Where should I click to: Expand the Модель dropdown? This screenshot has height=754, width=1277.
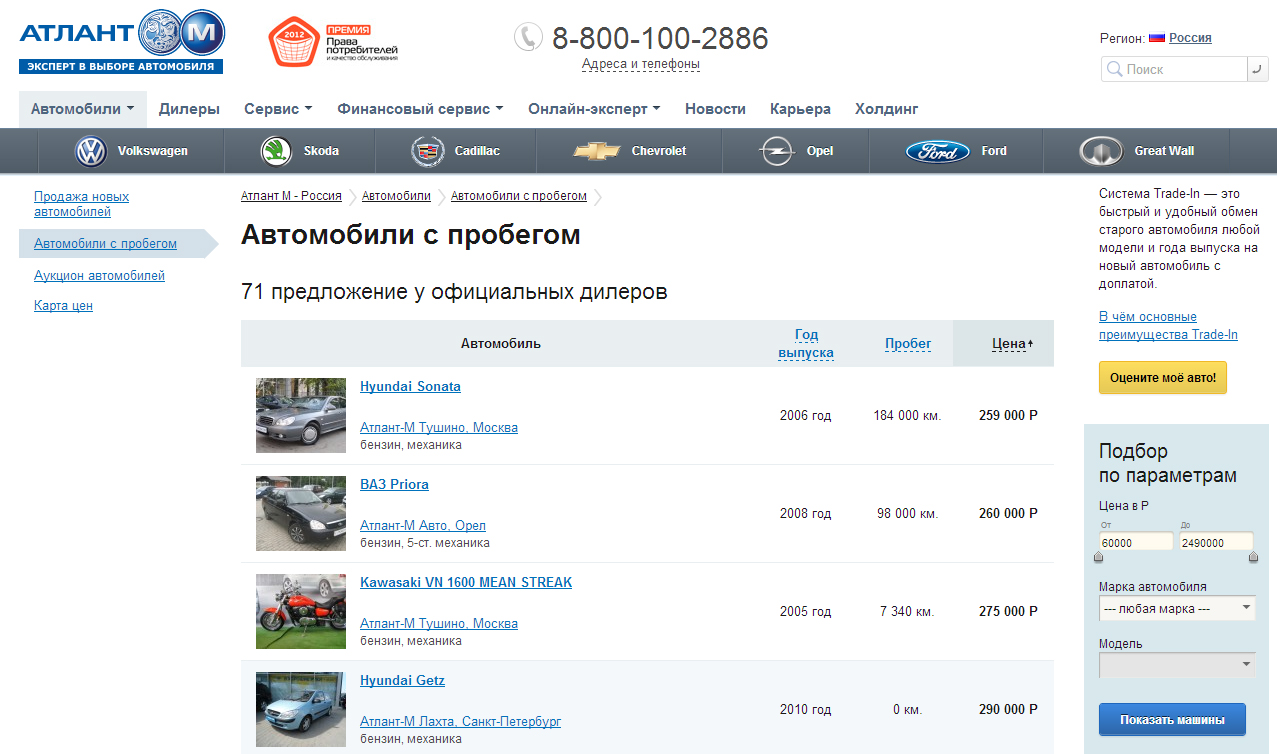[x=1177, y=665]
